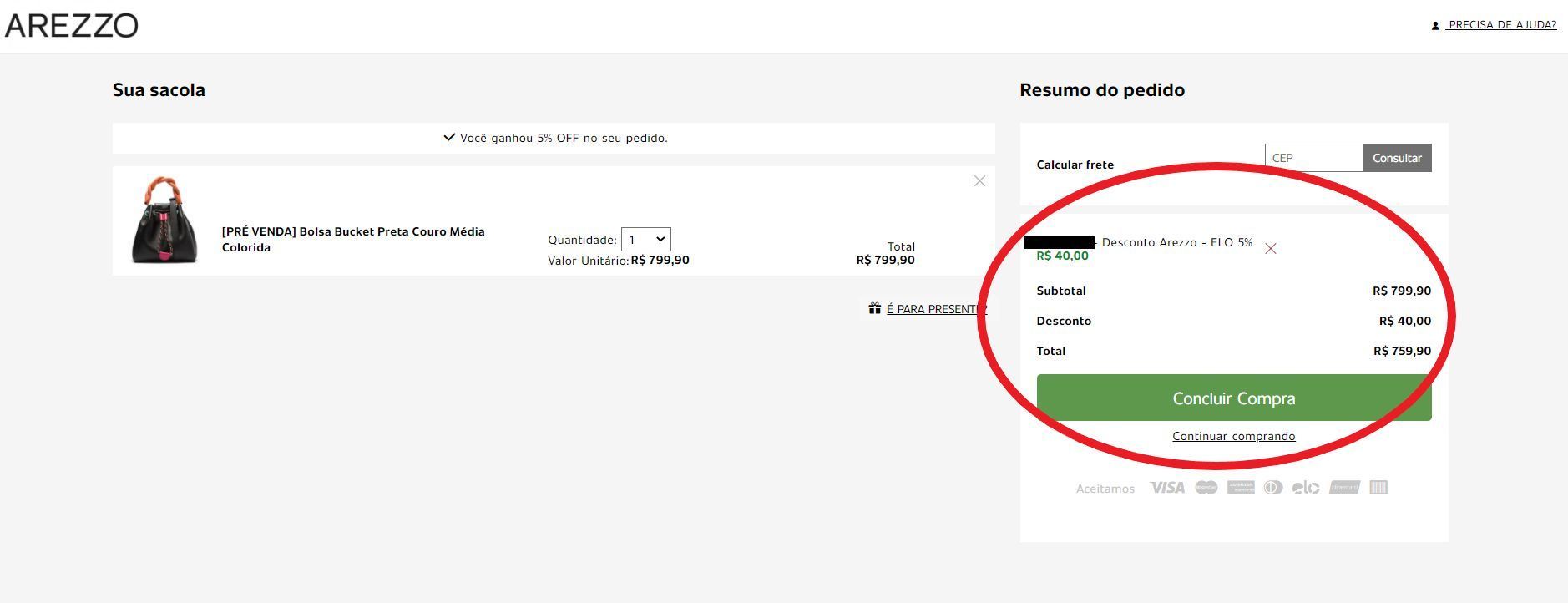Follow the Continuar comprando link

click(1234, 436)
